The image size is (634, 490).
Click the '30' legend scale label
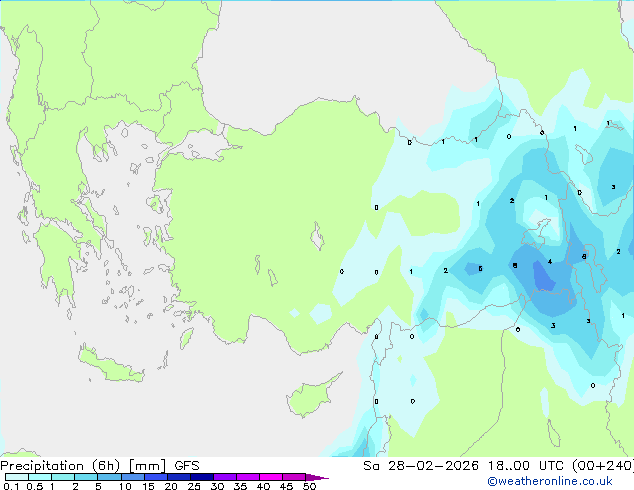tap(217, 486)
